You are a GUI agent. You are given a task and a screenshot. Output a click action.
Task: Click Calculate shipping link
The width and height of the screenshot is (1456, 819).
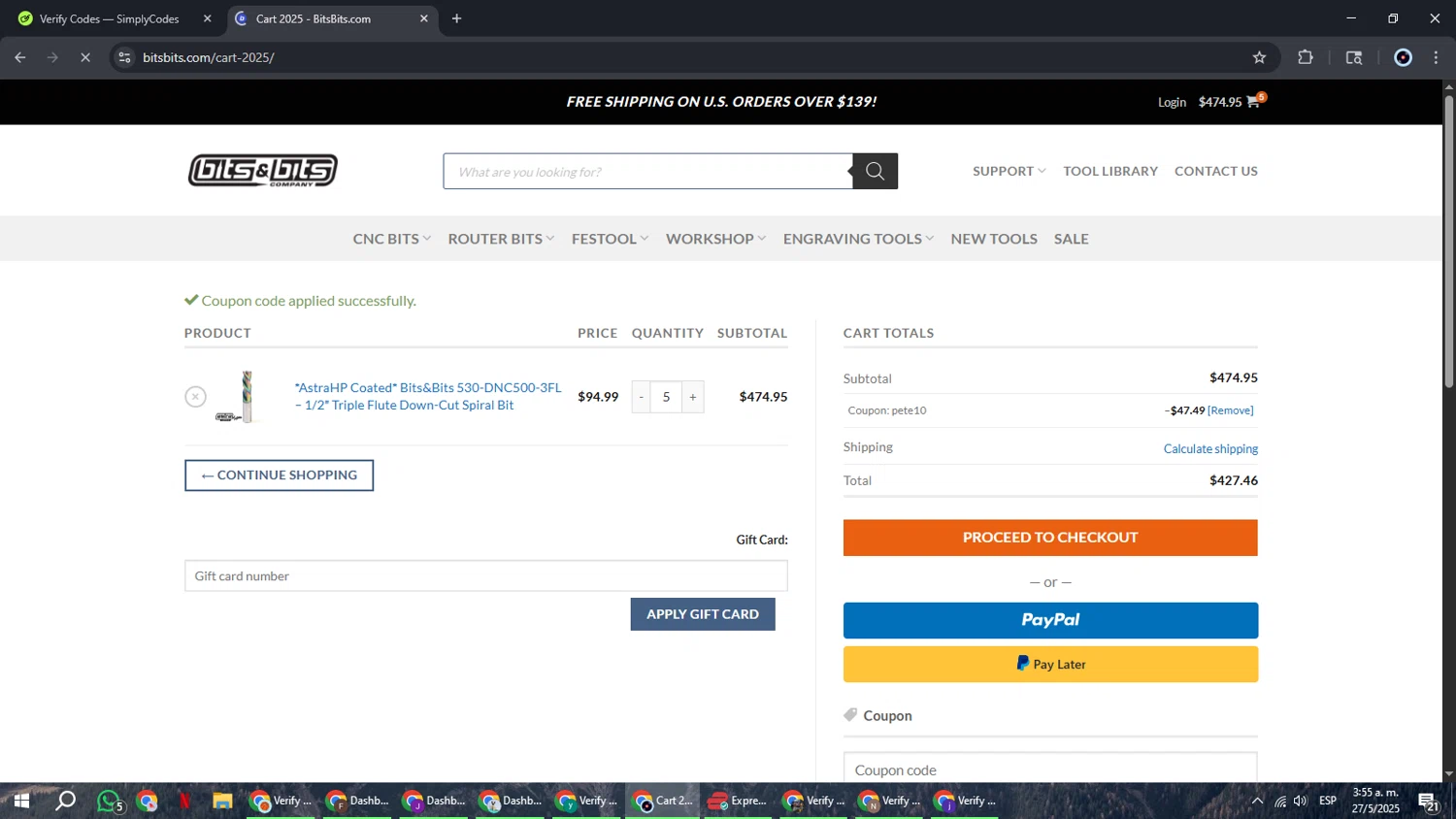click(1210, 448)
